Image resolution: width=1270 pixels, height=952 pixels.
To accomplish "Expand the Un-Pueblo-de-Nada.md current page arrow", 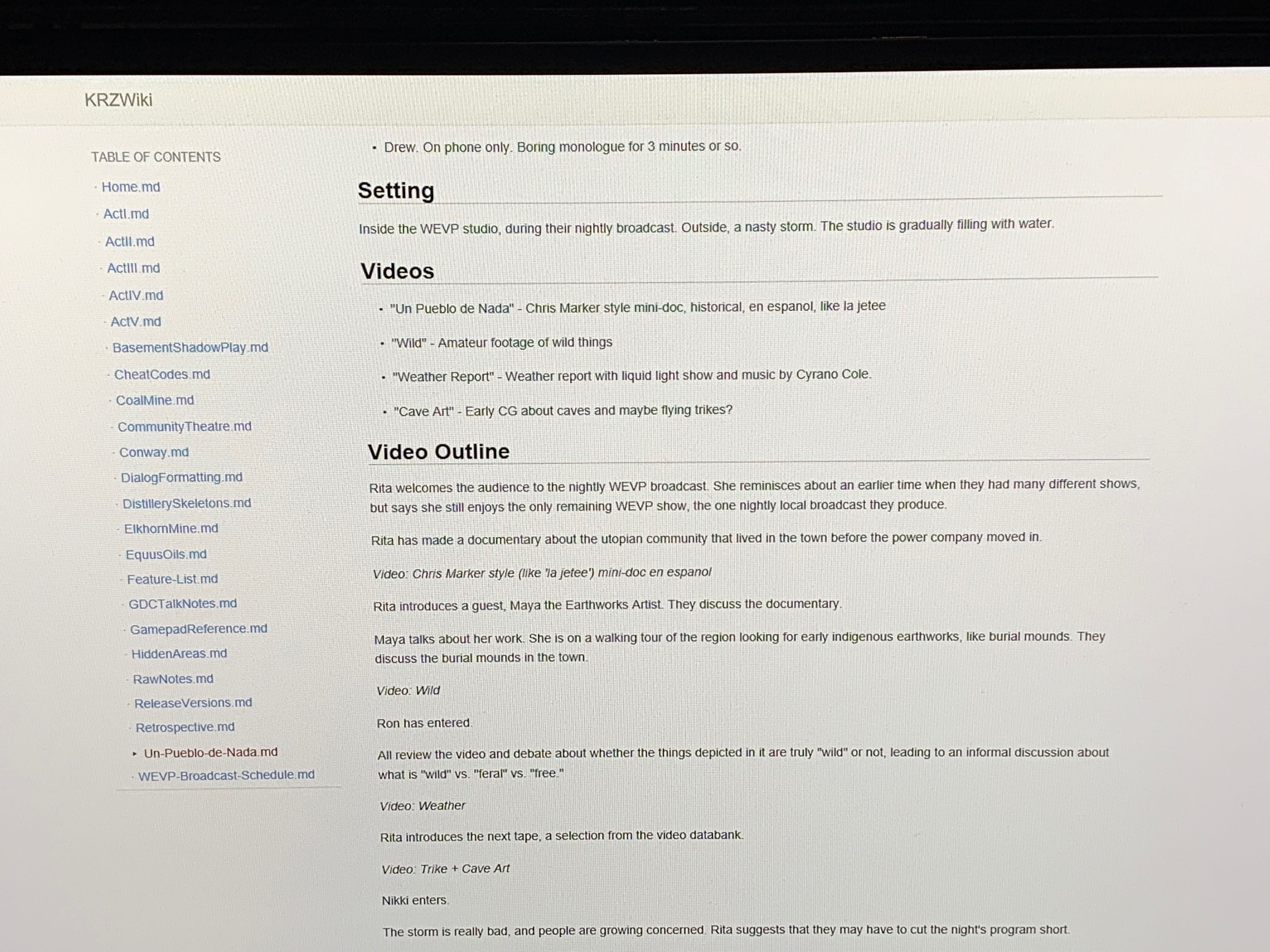I will click(x=134, y=754).
